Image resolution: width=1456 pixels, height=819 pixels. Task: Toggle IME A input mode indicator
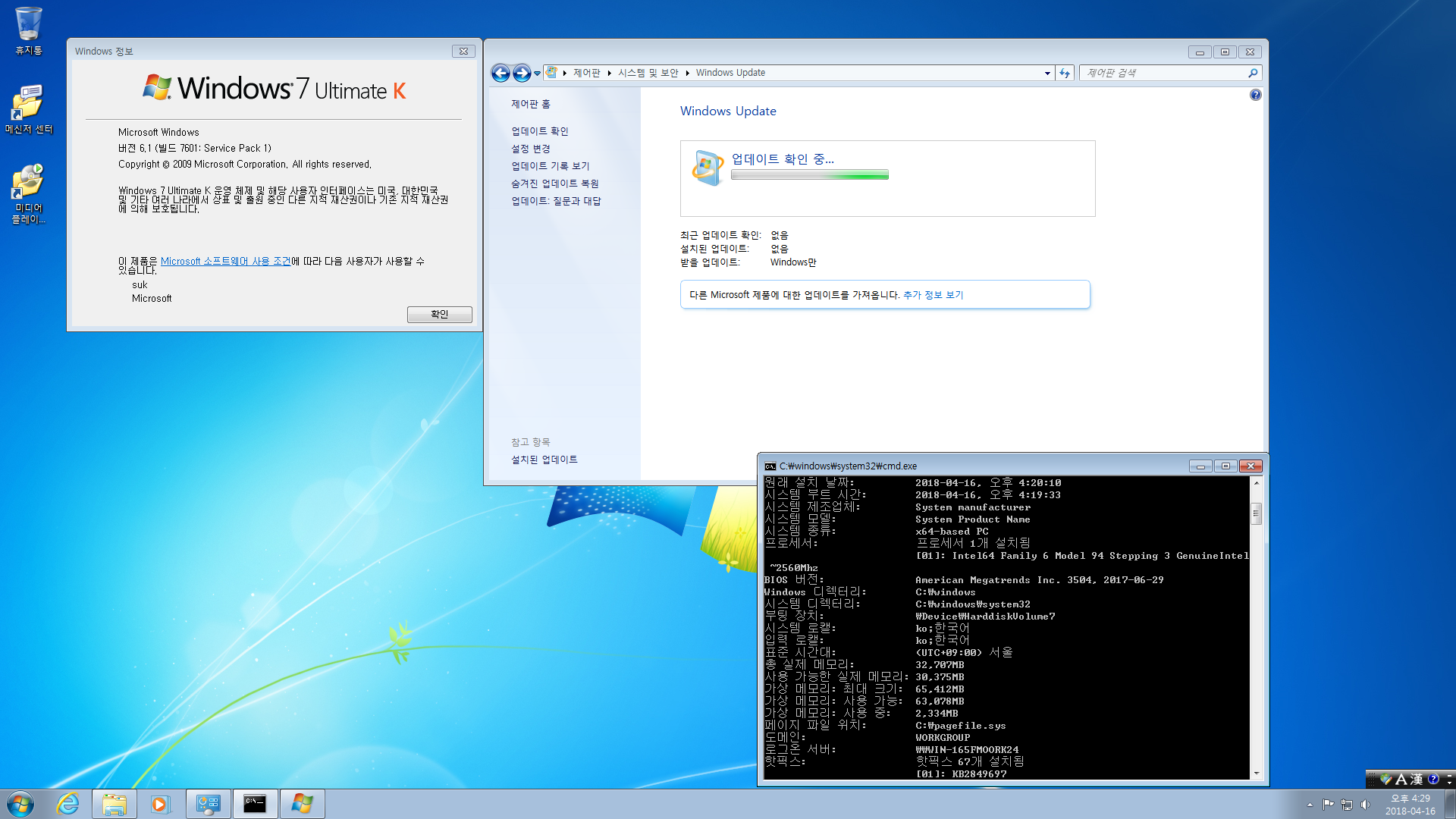click(1401, 779)
